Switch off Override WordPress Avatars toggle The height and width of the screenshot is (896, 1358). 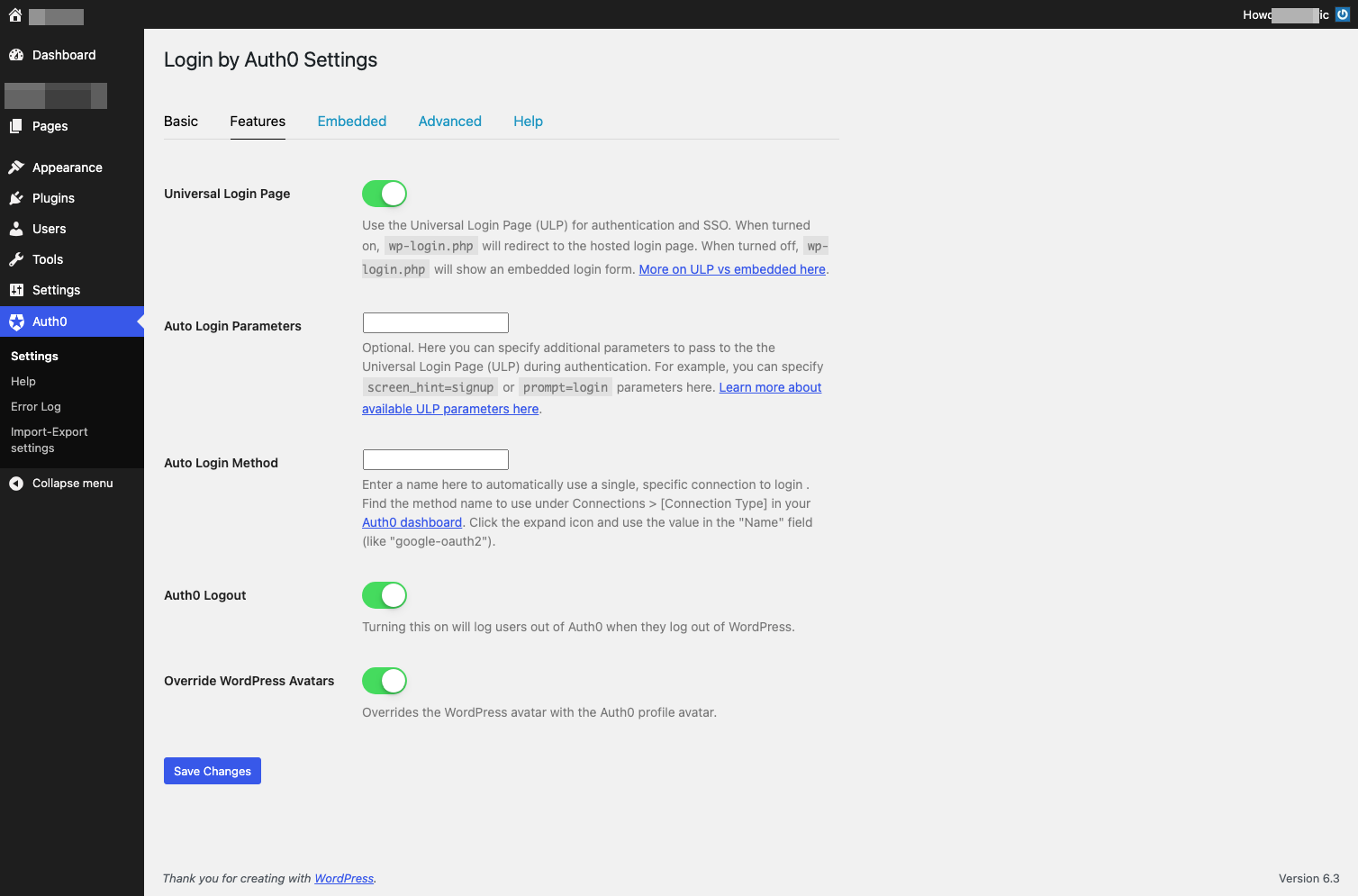385,681
